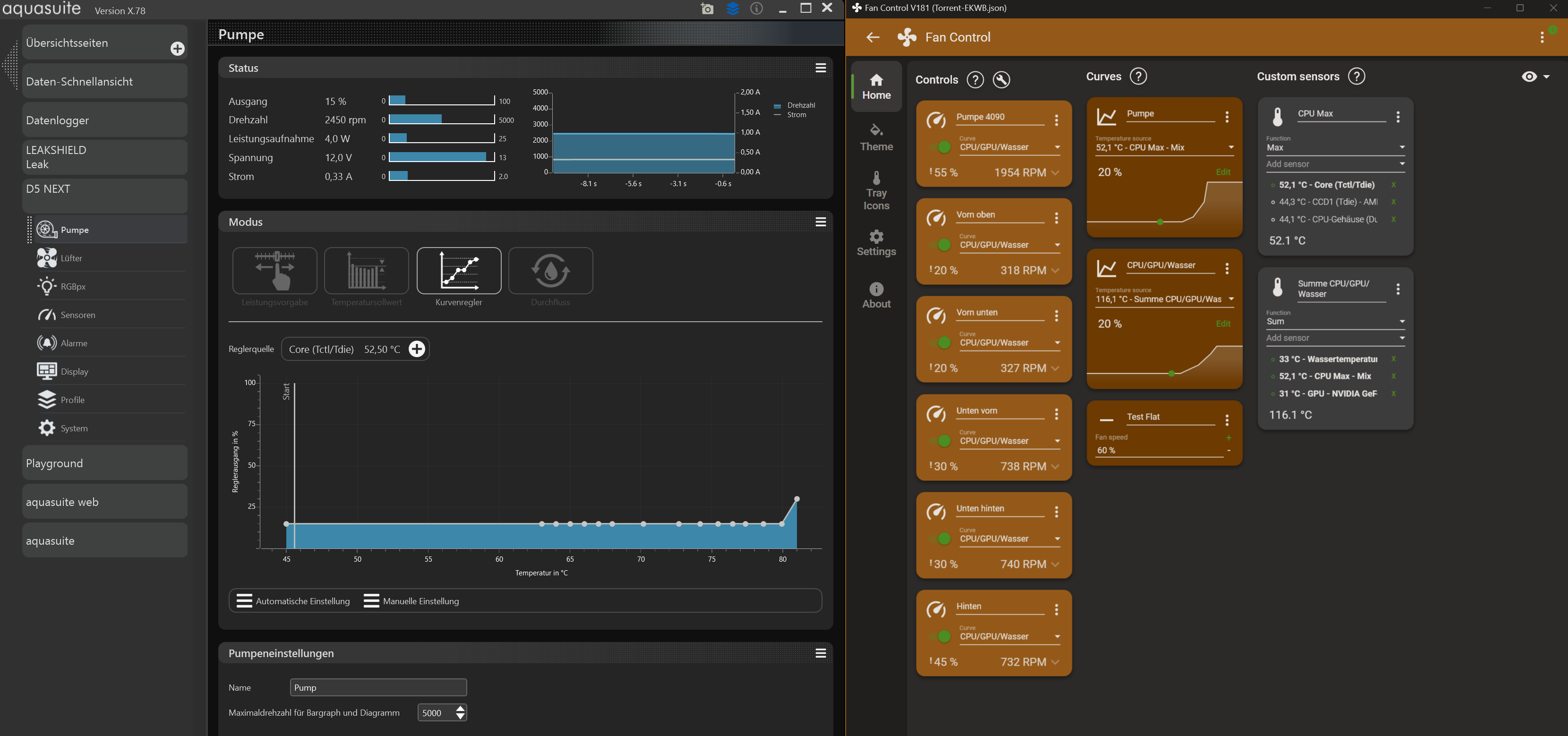Open Tray Icons in Fan Control sidebar
1568x736 pixels.
[x=876, y=191]
